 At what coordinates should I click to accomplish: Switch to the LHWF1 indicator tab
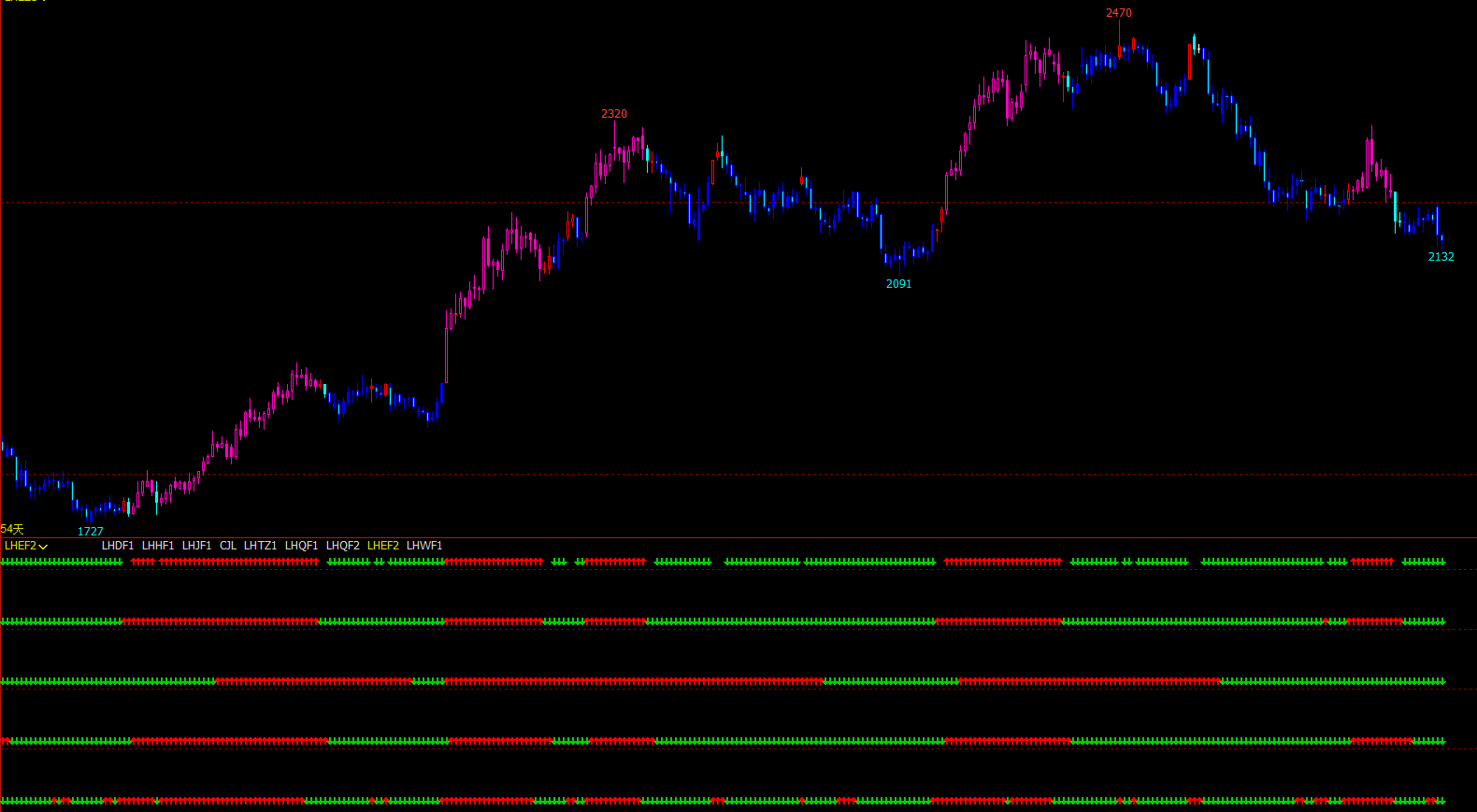(424, 546)
